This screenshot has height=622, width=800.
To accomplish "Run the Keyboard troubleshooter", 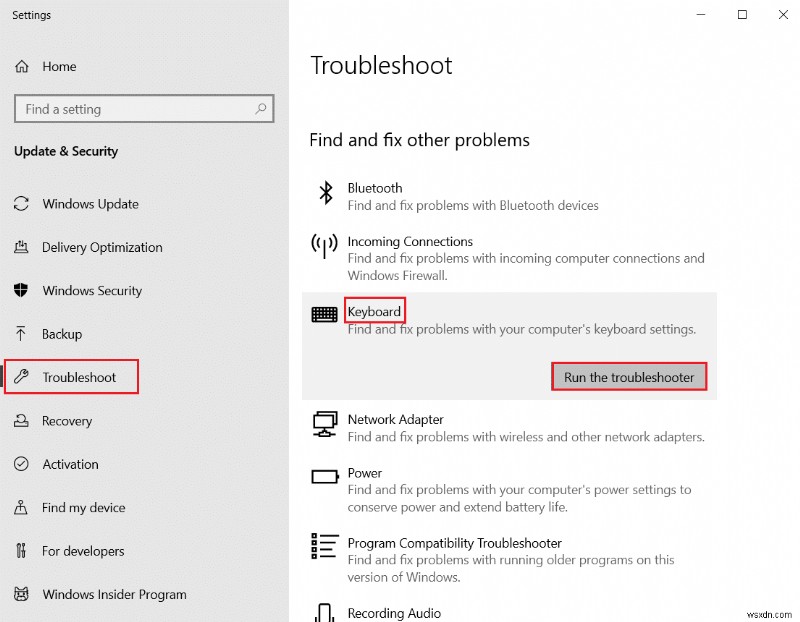I will pyautogui.click(x=628, y=376).
